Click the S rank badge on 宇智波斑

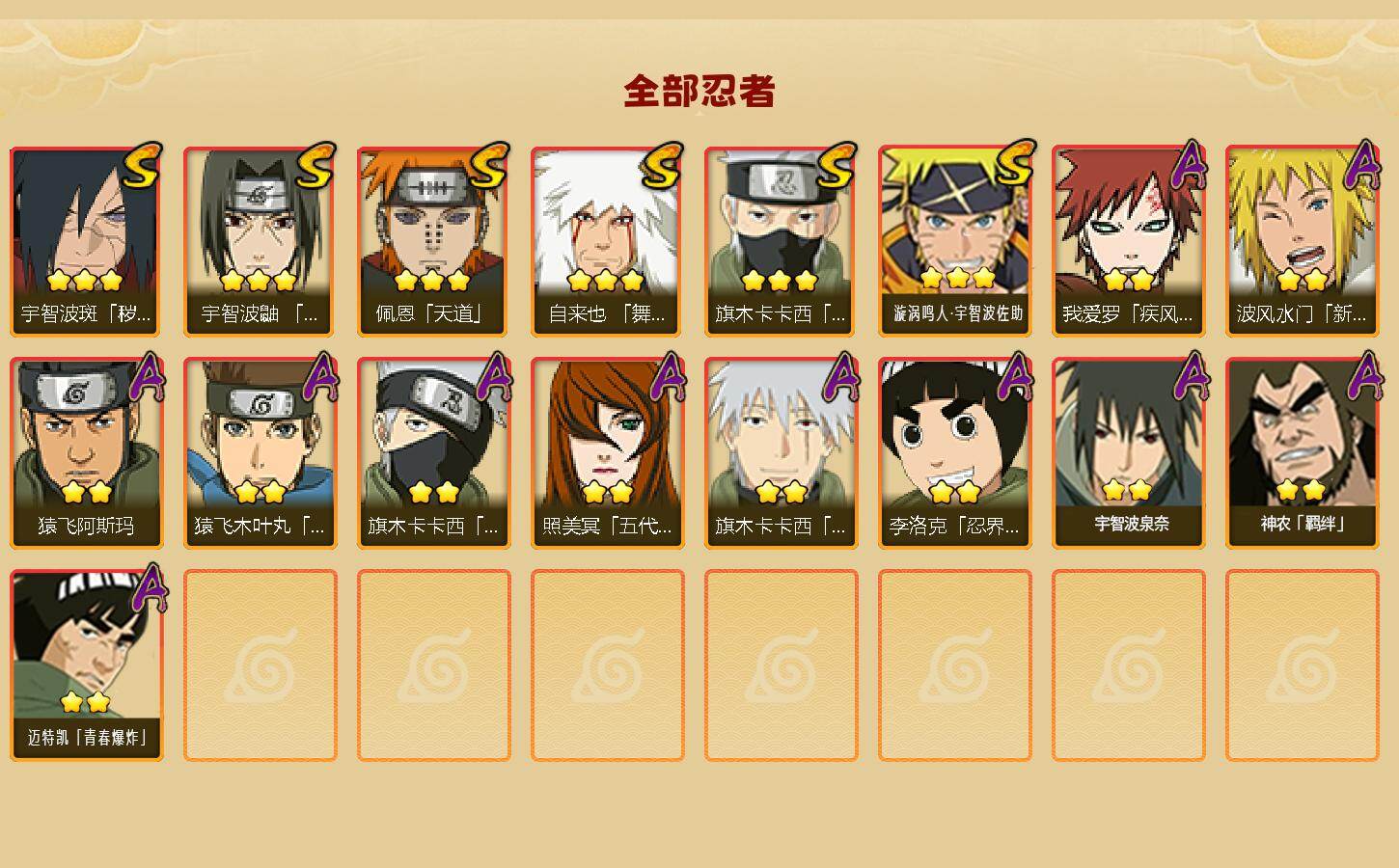click(143, 166)
